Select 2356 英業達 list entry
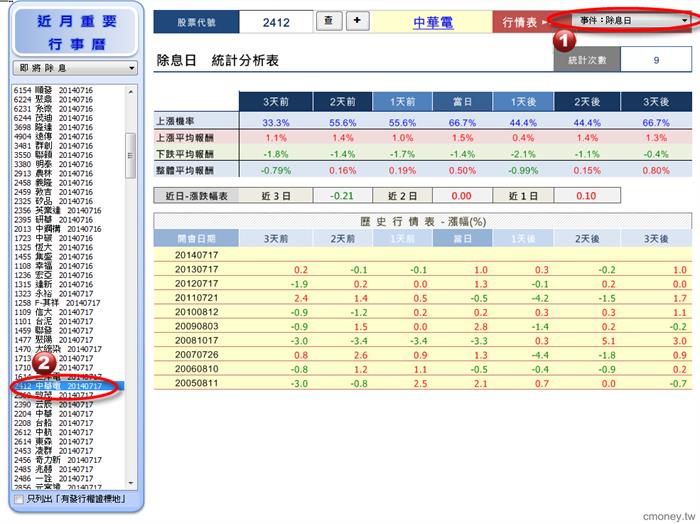This screenshot has height=524, width=700. (58, 210)
